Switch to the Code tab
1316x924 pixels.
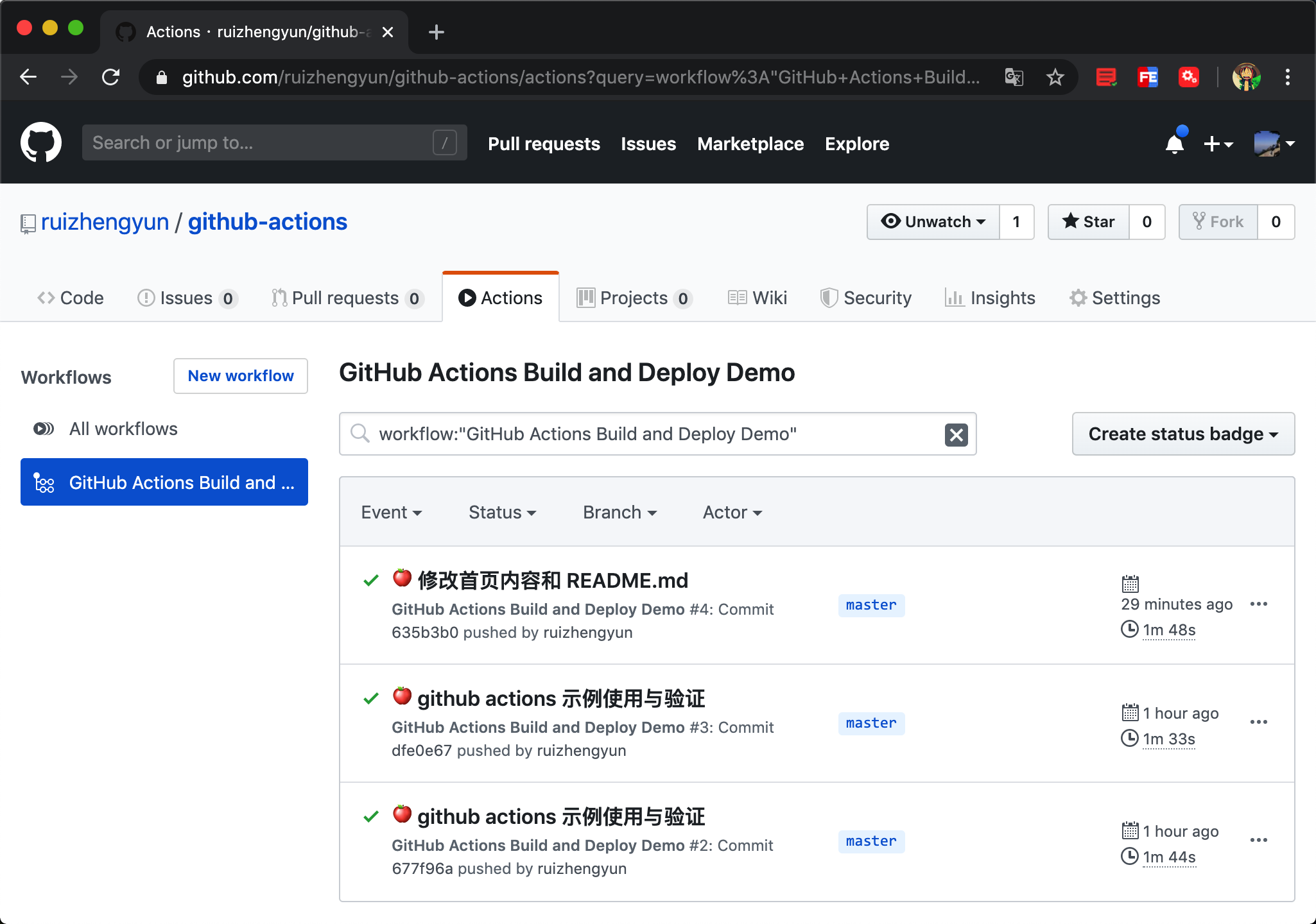coord(71,298)
